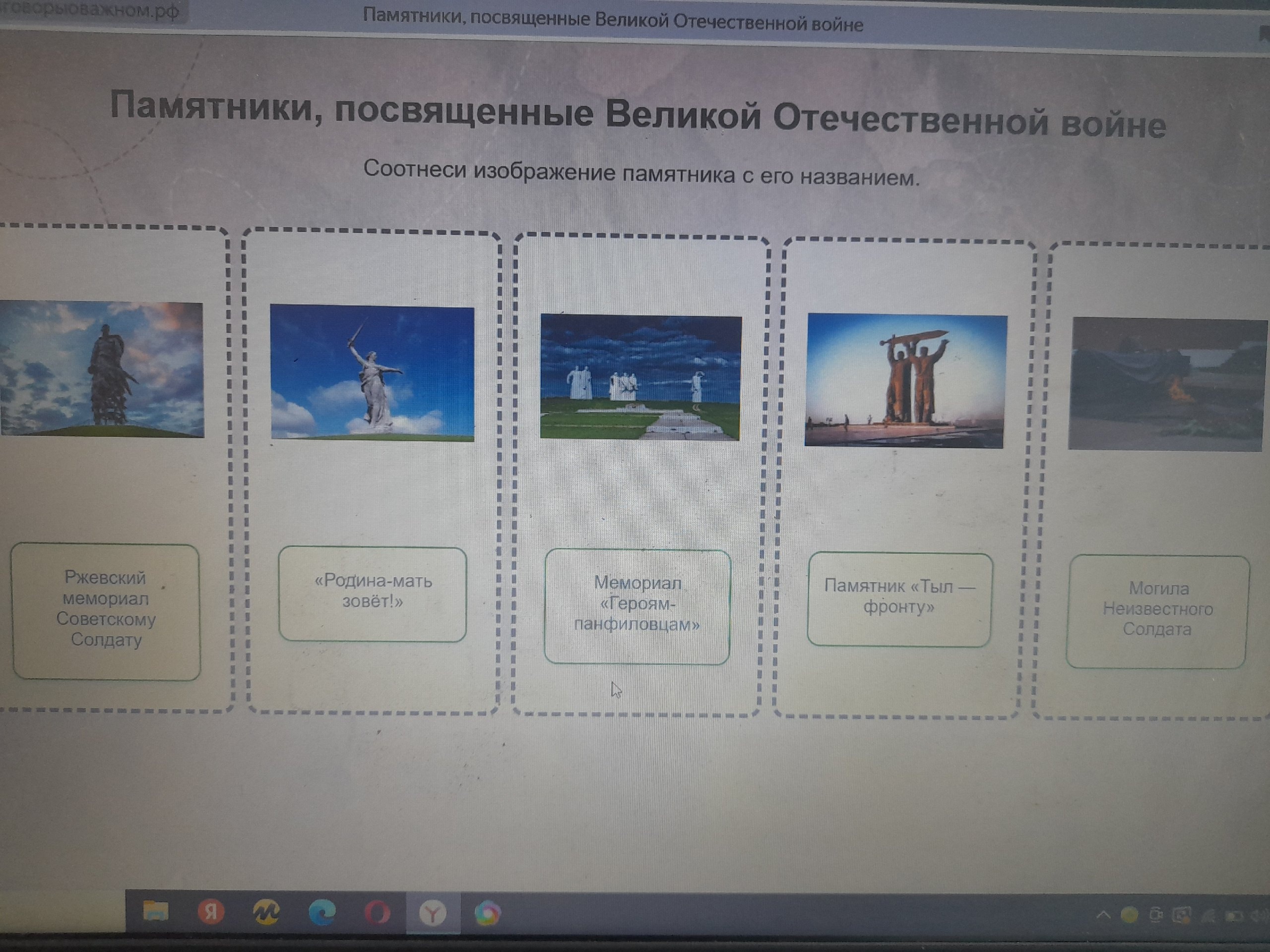The width and height of the screenshot is (1270, 952).
Task: Pick label 'Памятник «Тыл — фронту»'
Action: (899, 599)
